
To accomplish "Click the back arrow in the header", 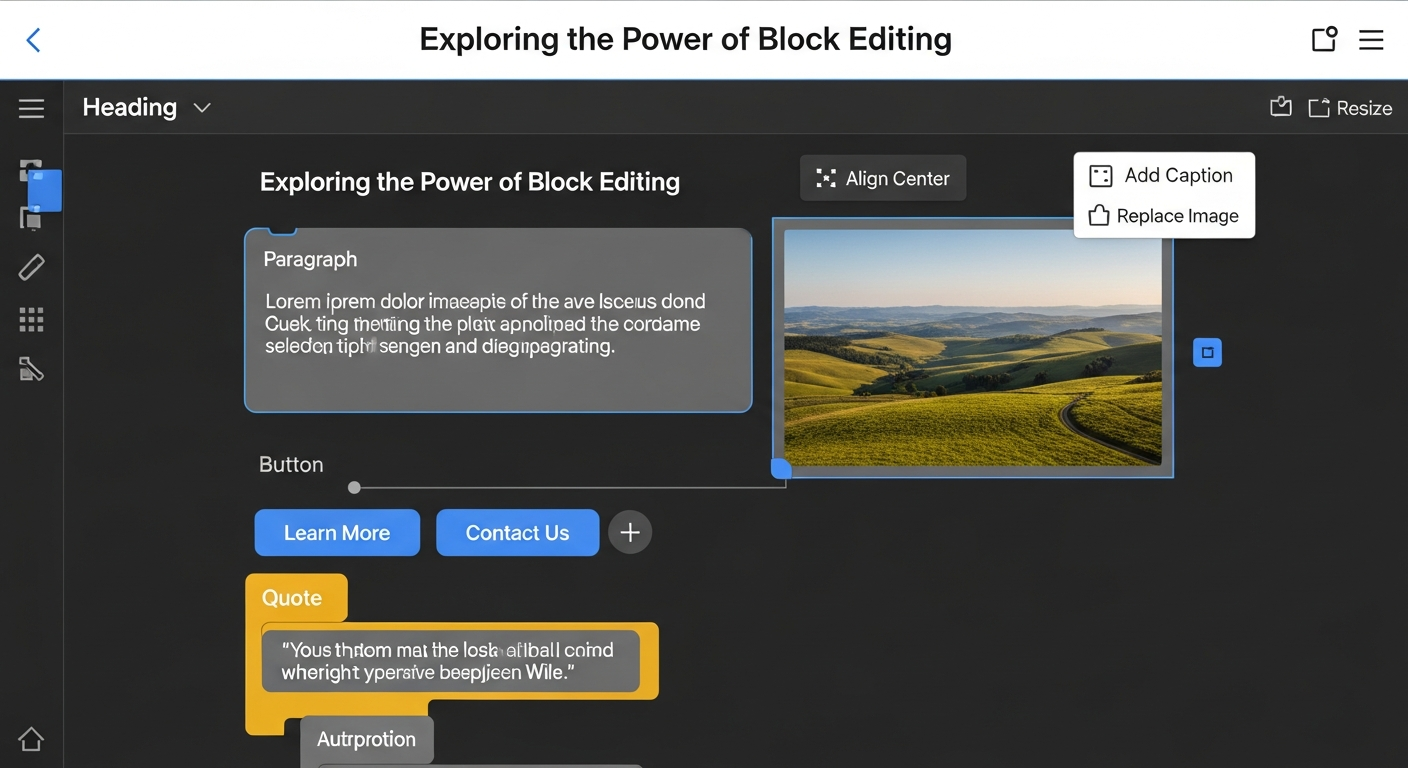I will point(33,40).
